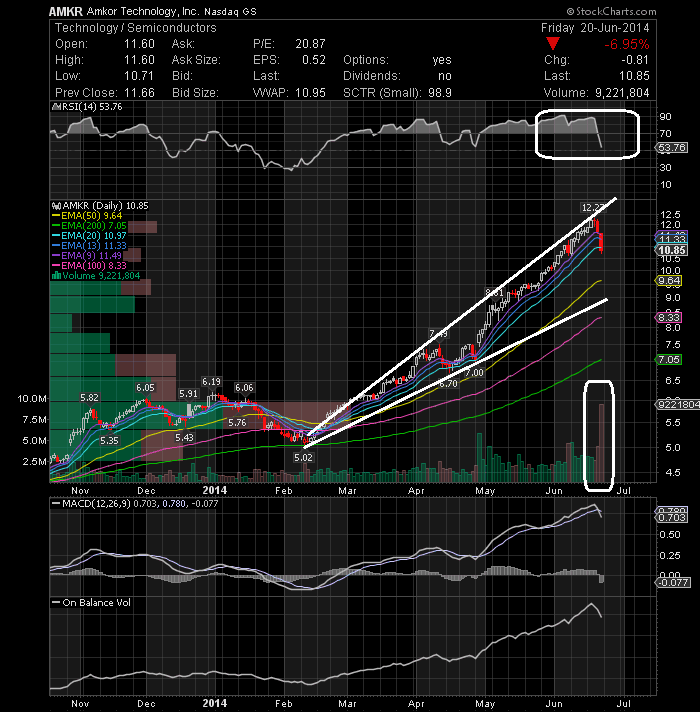Click the SCTR (Small) value 98.9
The height and width of the screenshot is (712, 700).
pyautogui.click(x=440, y=93)
